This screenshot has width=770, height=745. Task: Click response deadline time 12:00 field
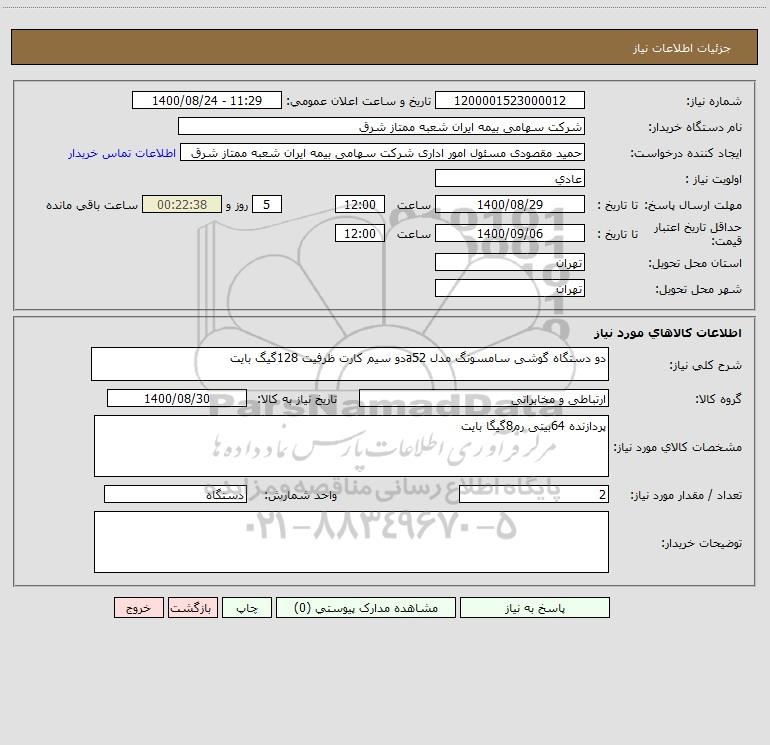pyautogui.click(x=359, y=204)
